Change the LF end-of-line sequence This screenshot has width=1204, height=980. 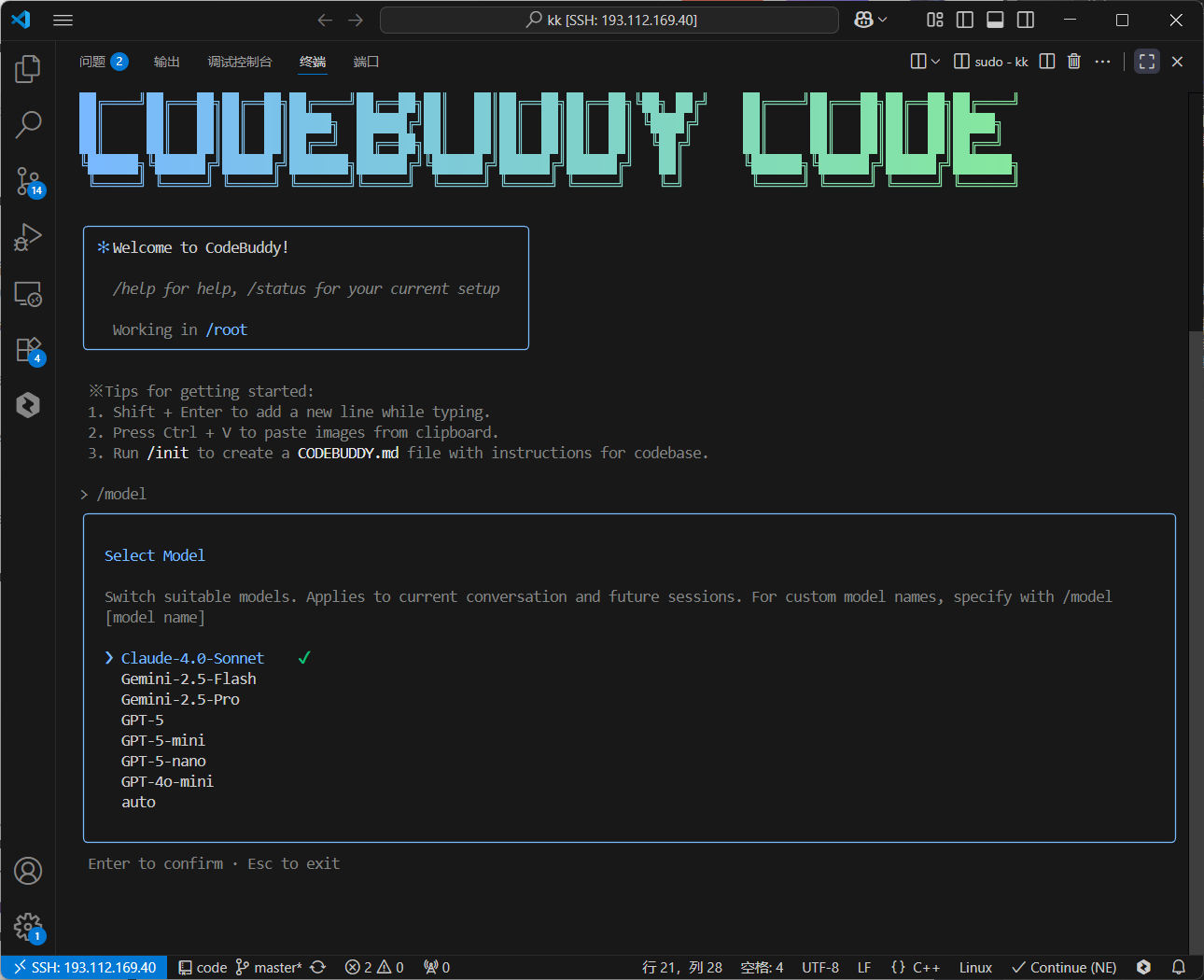864,967
